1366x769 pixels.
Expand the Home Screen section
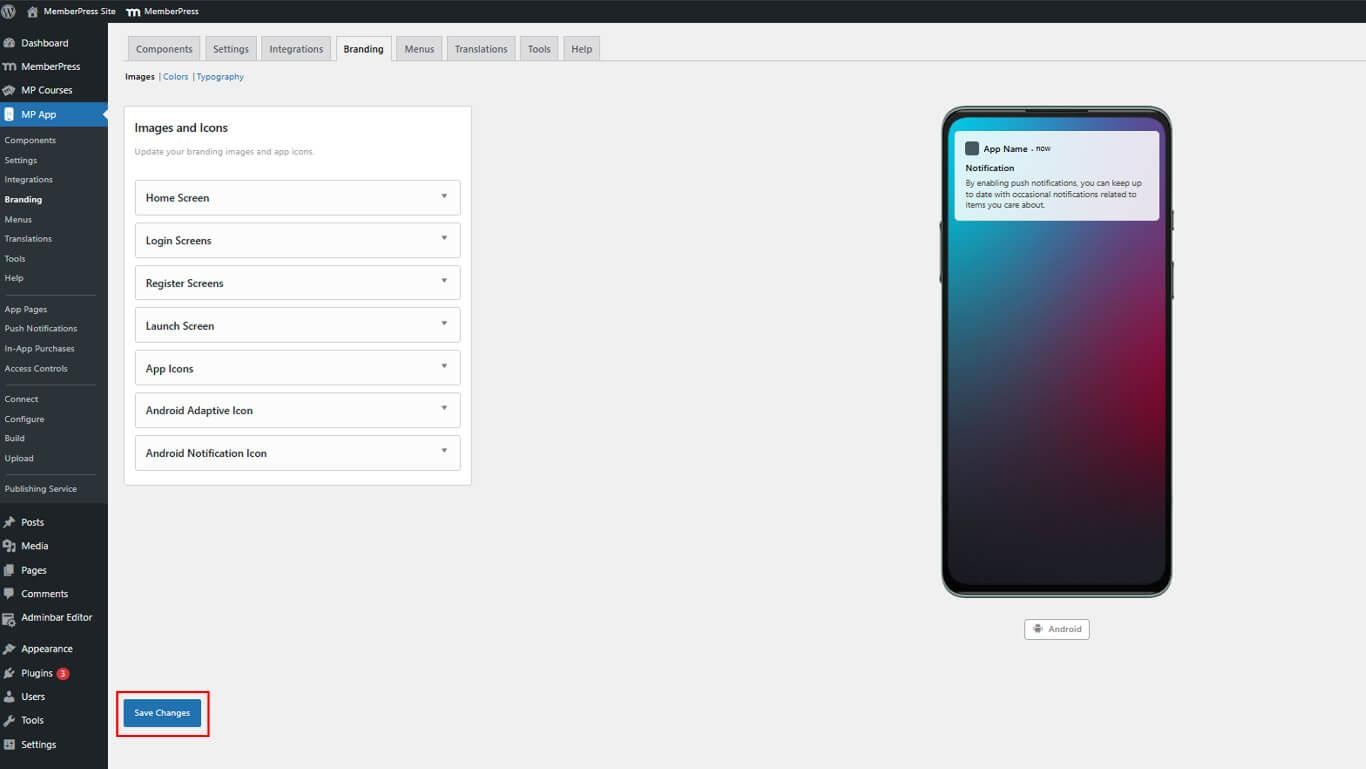pyautogui.click(x=297, y=198)
